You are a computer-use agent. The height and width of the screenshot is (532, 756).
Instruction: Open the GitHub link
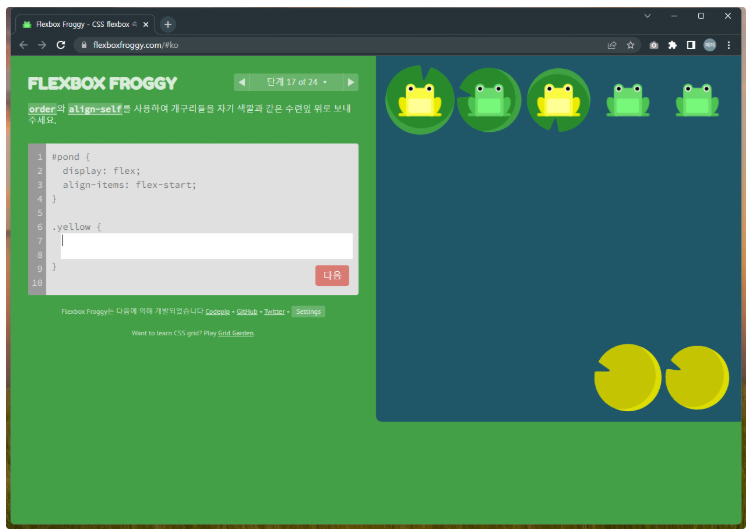(247, 312)
